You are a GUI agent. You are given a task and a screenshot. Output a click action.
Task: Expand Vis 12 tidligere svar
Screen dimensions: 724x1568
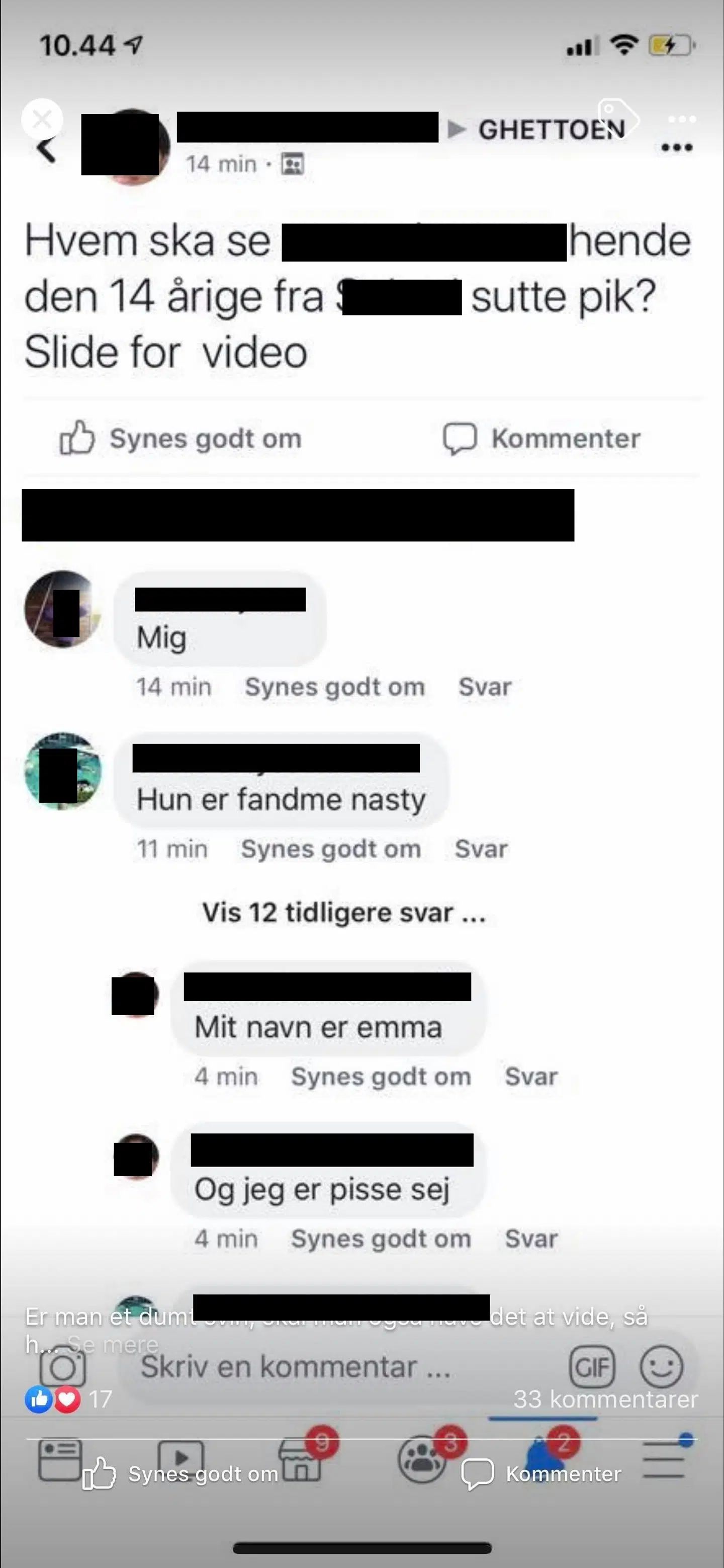344,913
